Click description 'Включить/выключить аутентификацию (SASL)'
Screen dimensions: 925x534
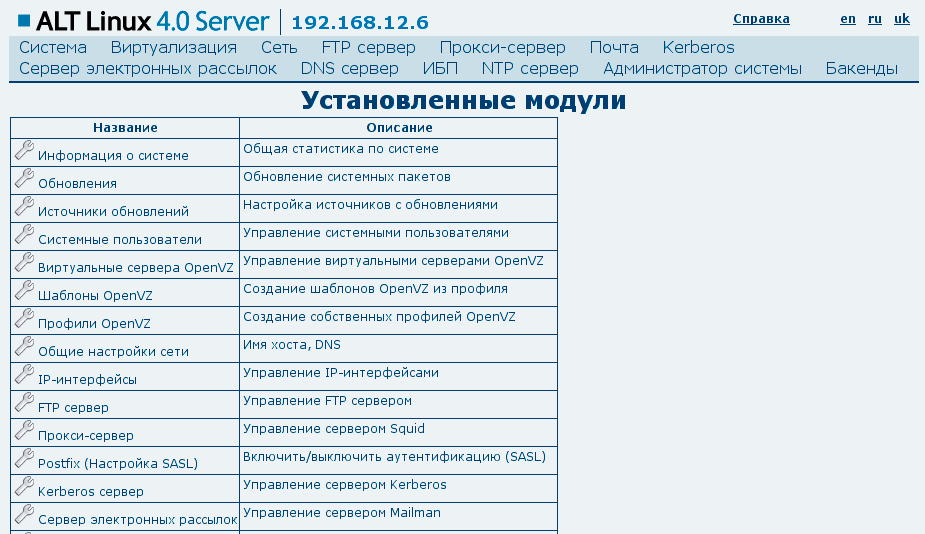395,457
